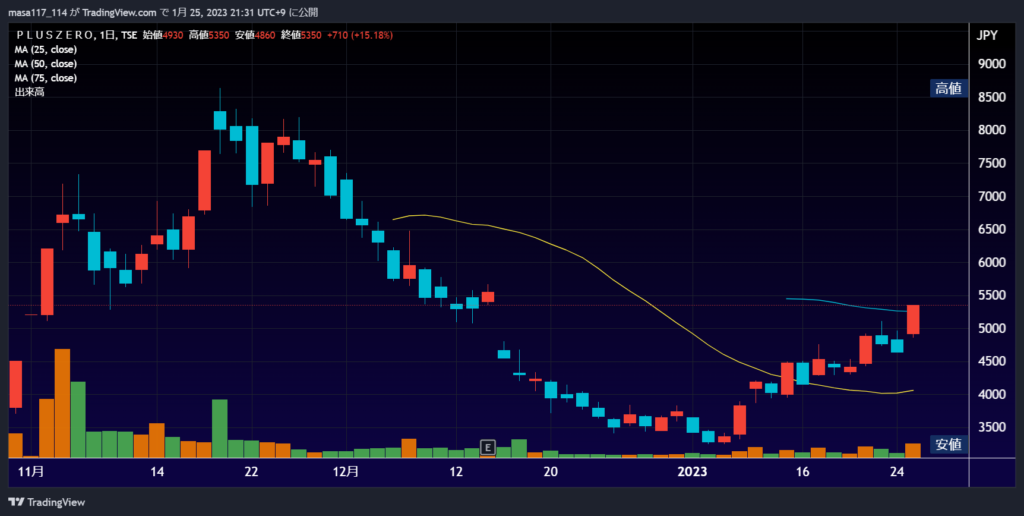Click the 7000 price axis label
Image resolution: width=1024 pixels, height=516 pixels.
click(x=992, y=196)
